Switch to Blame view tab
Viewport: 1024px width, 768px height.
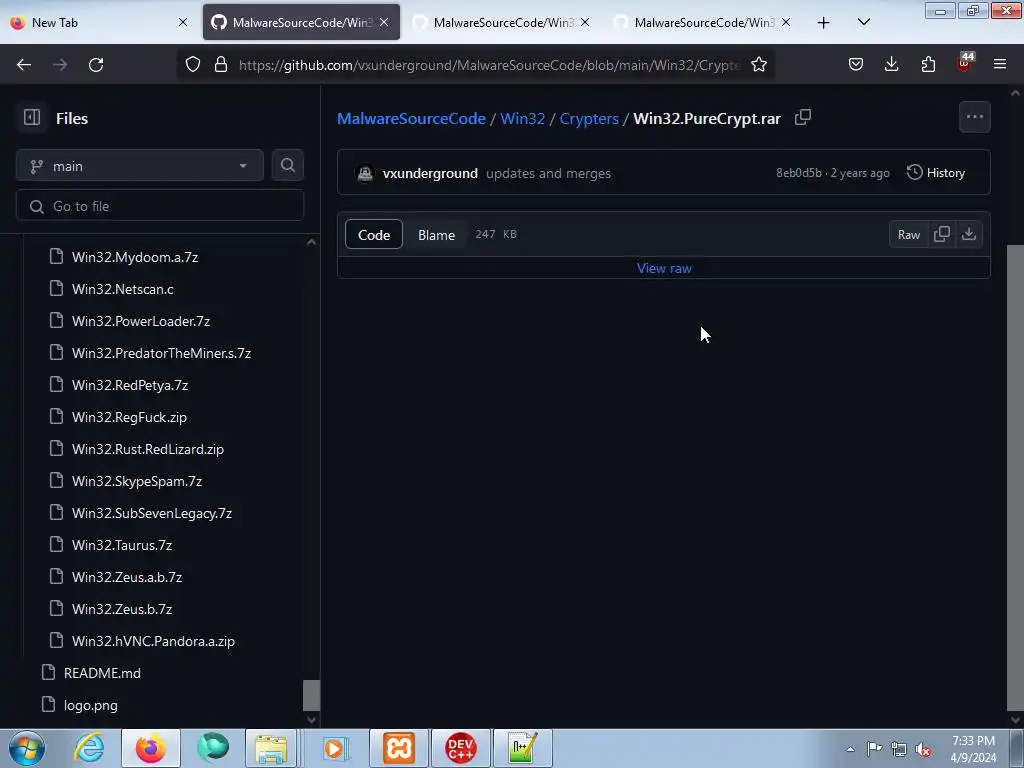click(x=436, y=234)
